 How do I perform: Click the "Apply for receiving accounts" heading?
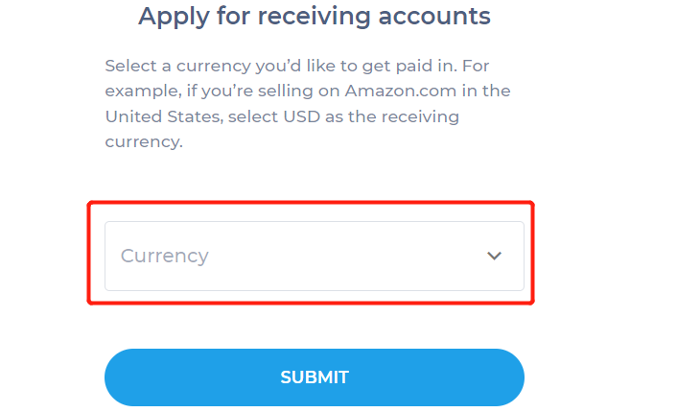(x=314, y=16)
